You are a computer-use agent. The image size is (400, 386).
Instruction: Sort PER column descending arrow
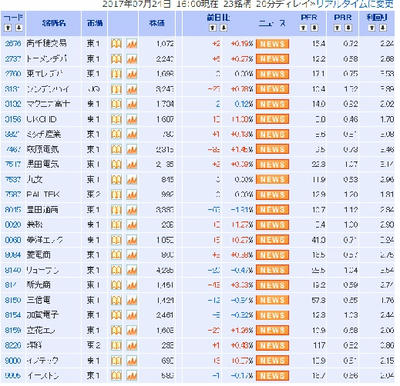(314, 28)
